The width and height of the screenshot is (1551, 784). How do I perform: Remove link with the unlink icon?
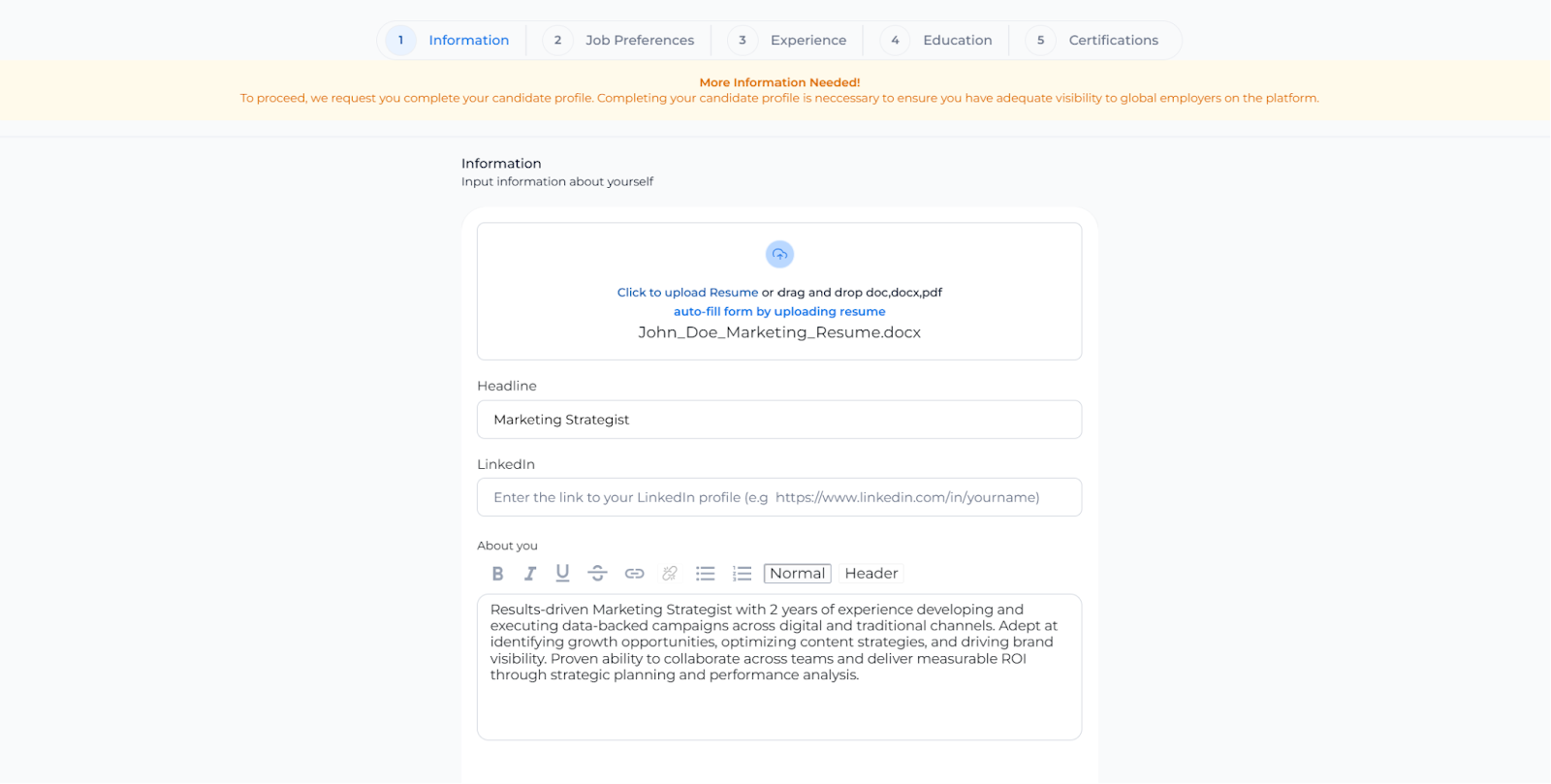point(670,574)
